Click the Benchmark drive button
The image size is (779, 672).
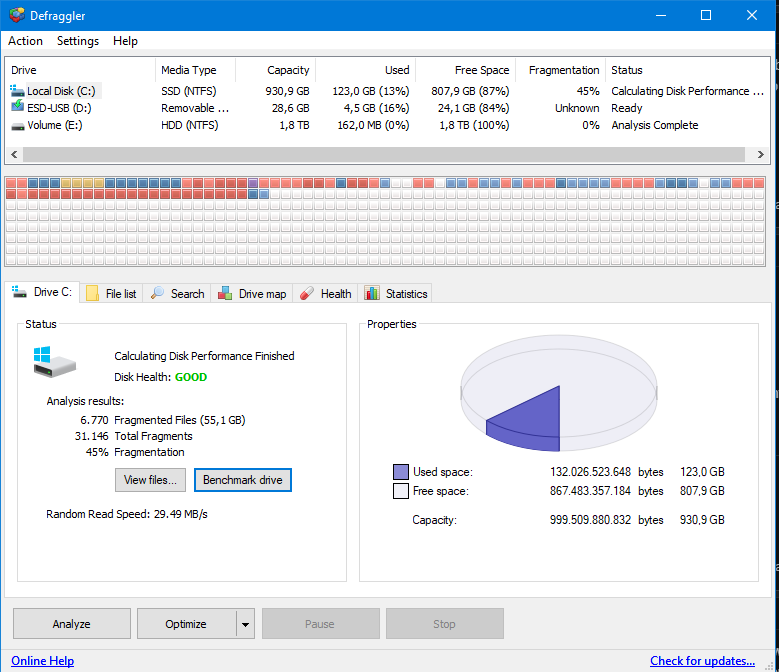pos(242,480)
